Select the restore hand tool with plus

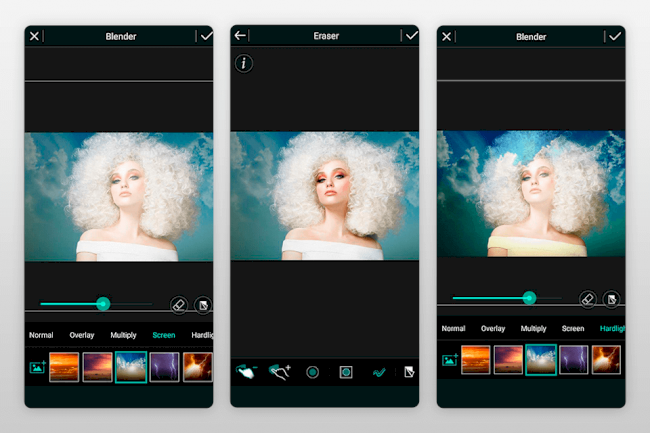[x=280, y=372]
